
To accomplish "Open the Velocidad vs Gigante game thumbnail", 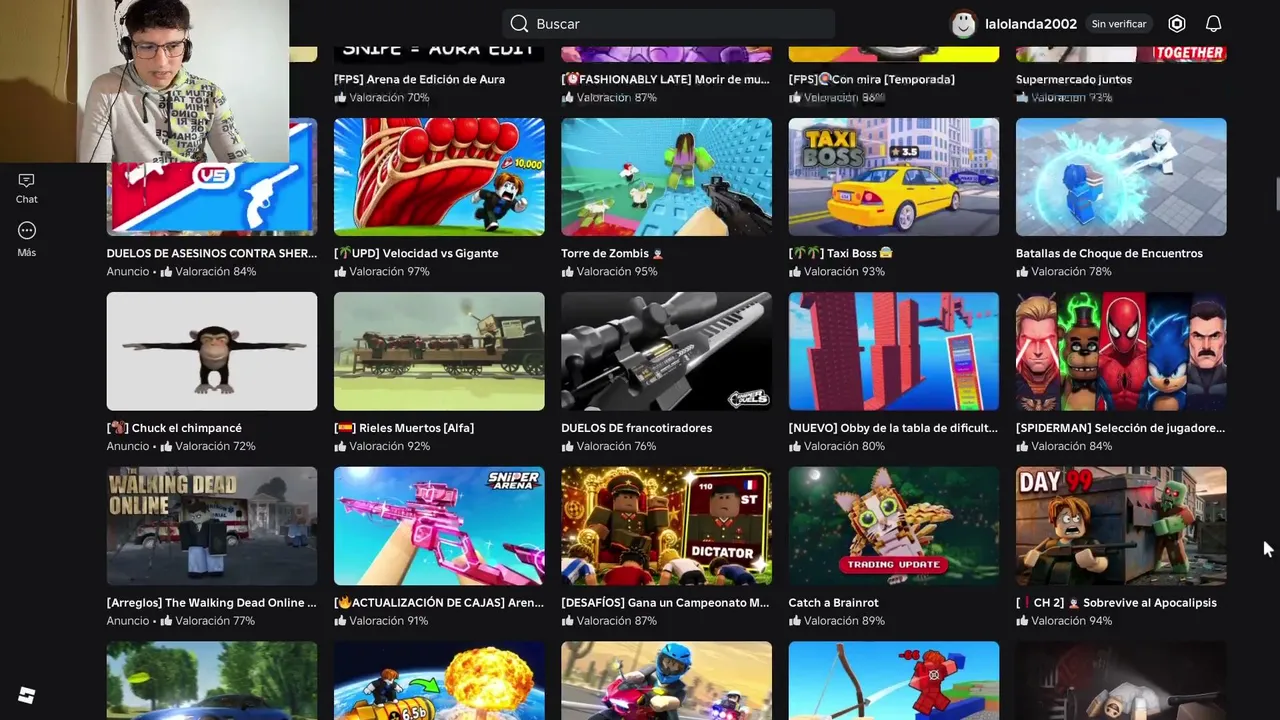I will 439,177.
